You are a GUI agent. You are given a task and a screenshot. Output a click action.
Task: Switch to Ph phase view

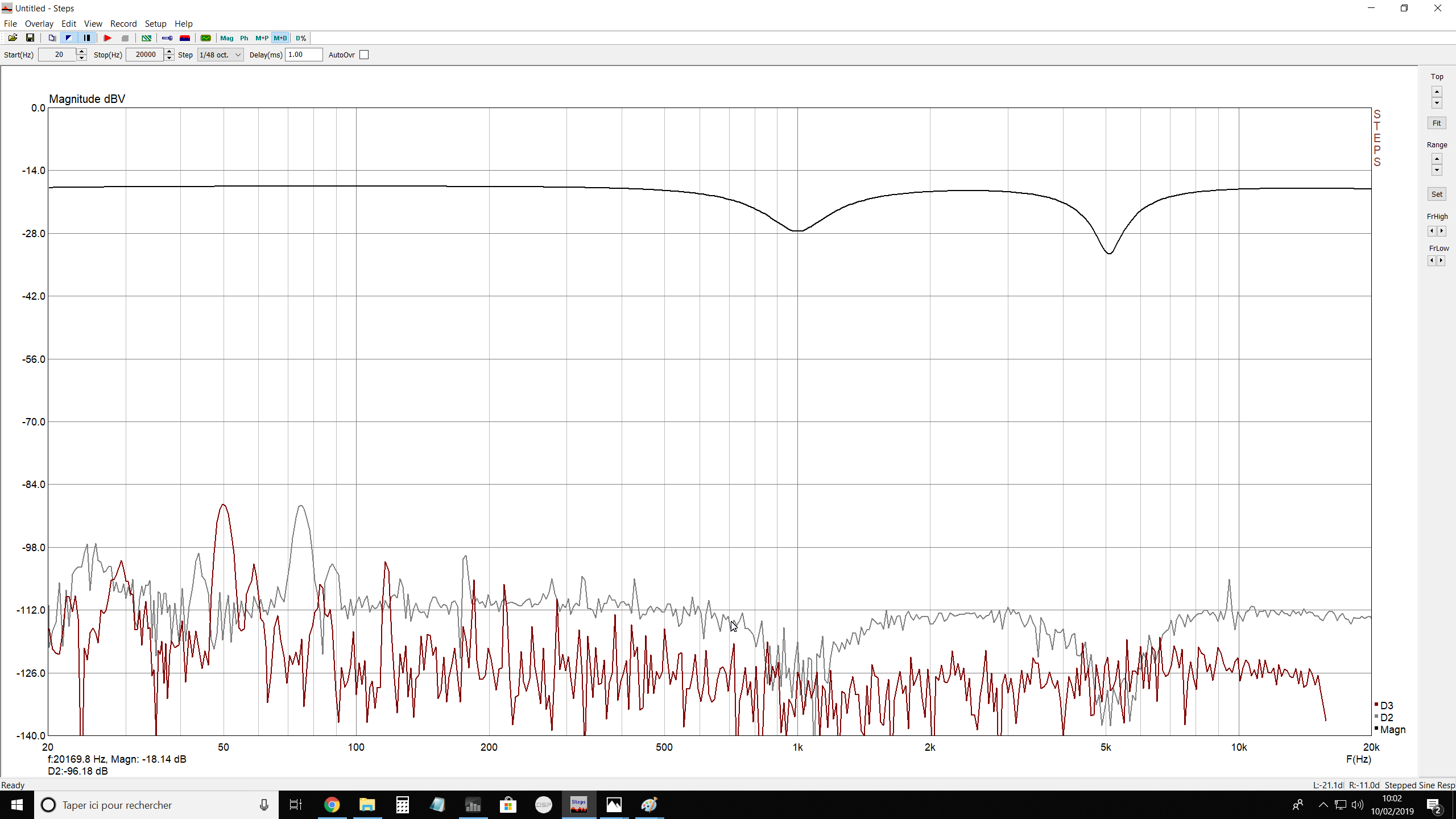pyautogui.click(x=244, y=38)
